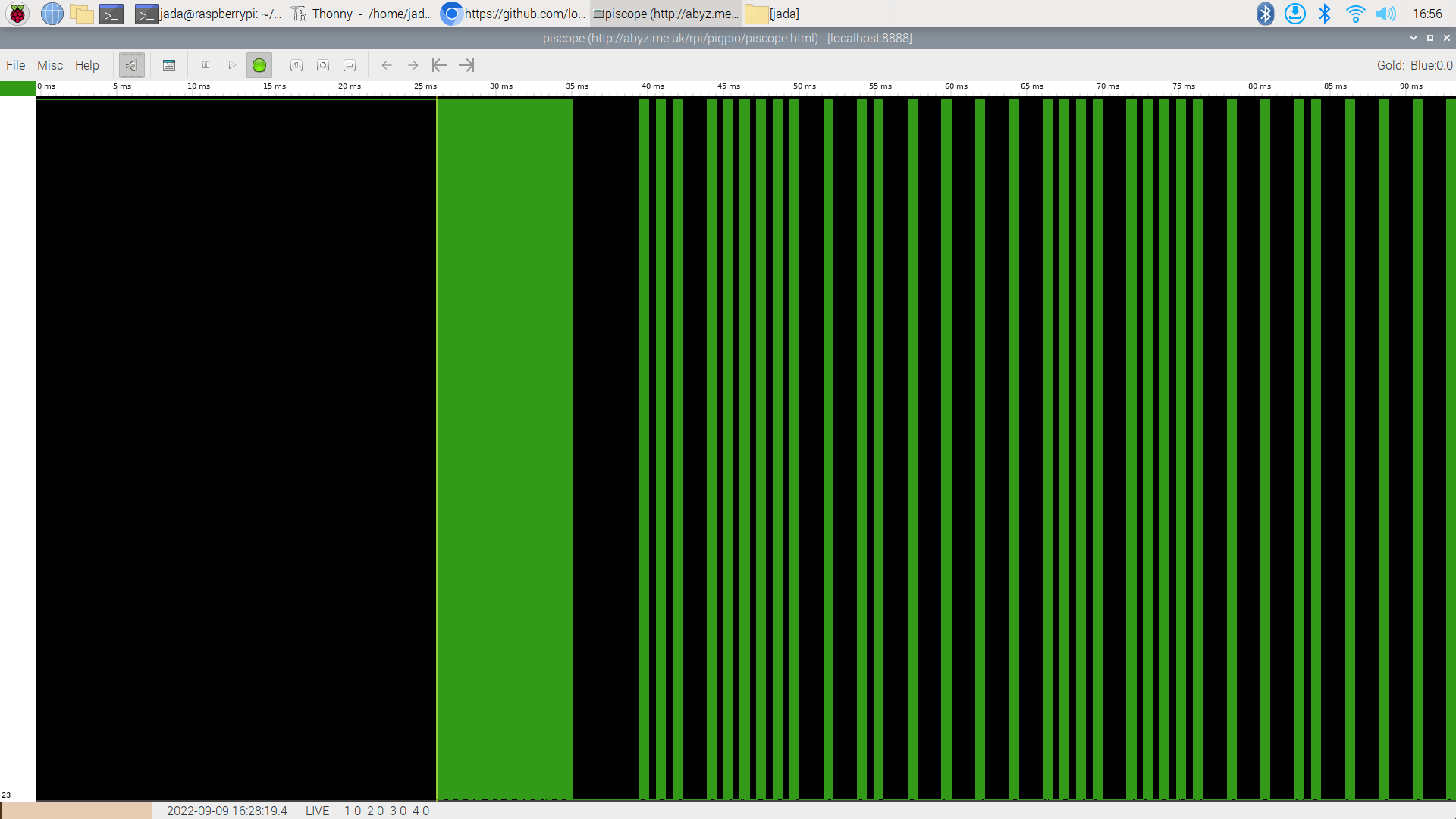Viewport: 1456px width, 819px height.
Task: Zoom out using the minus icon
Action: (x=350, y=65)
